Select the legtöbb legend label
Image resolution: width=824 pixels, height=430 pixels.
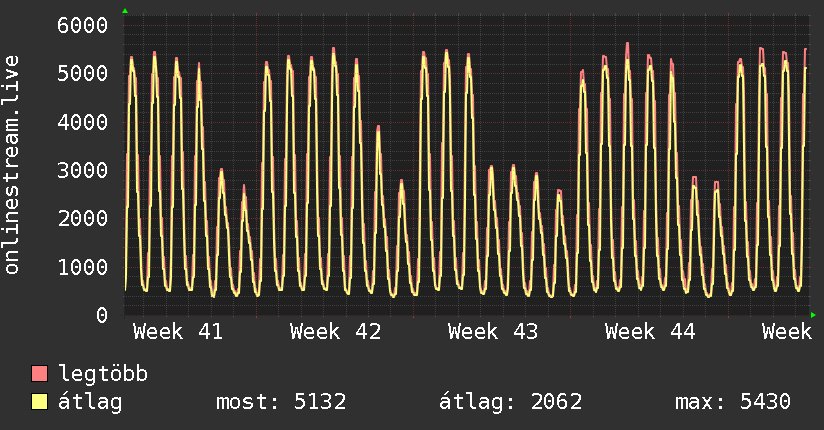[103, 375]
